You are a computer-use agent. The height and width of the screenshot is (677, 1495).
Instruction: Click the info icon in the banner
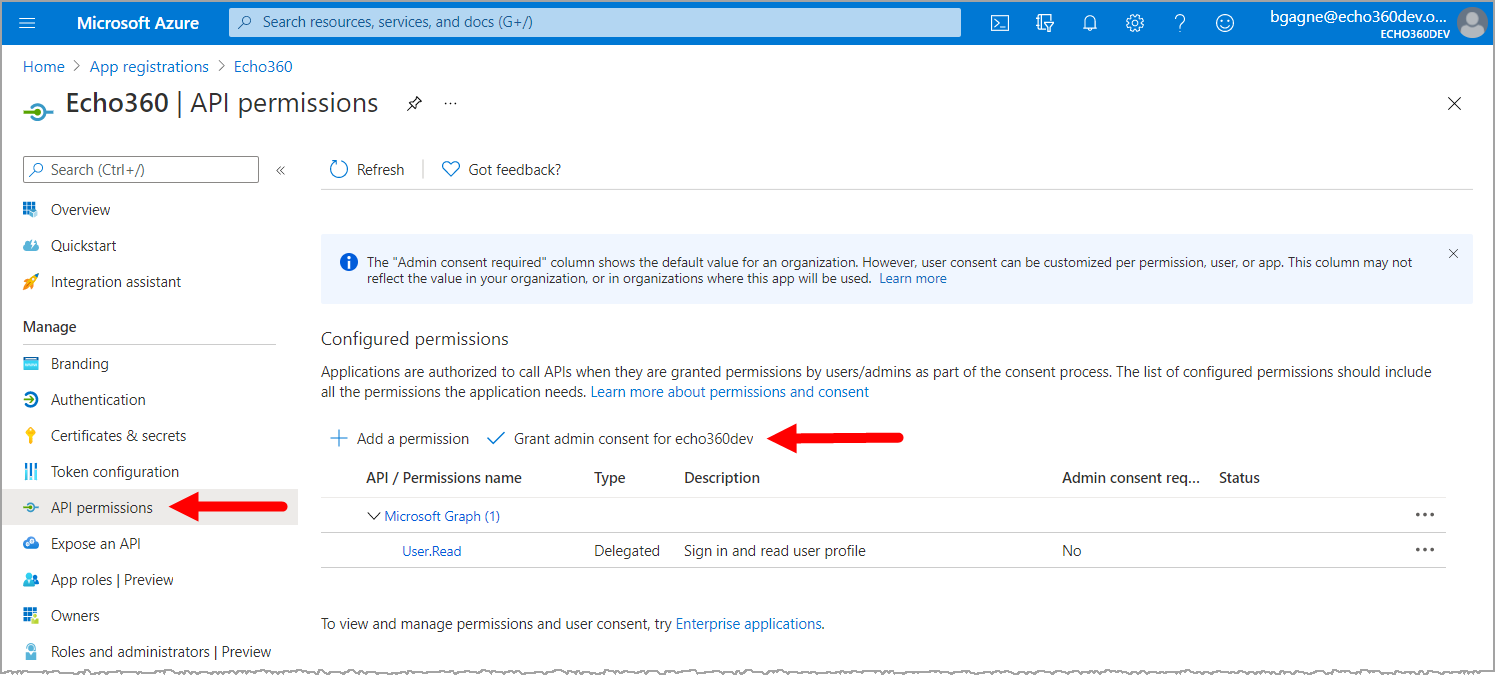click(x=349, y=262)
